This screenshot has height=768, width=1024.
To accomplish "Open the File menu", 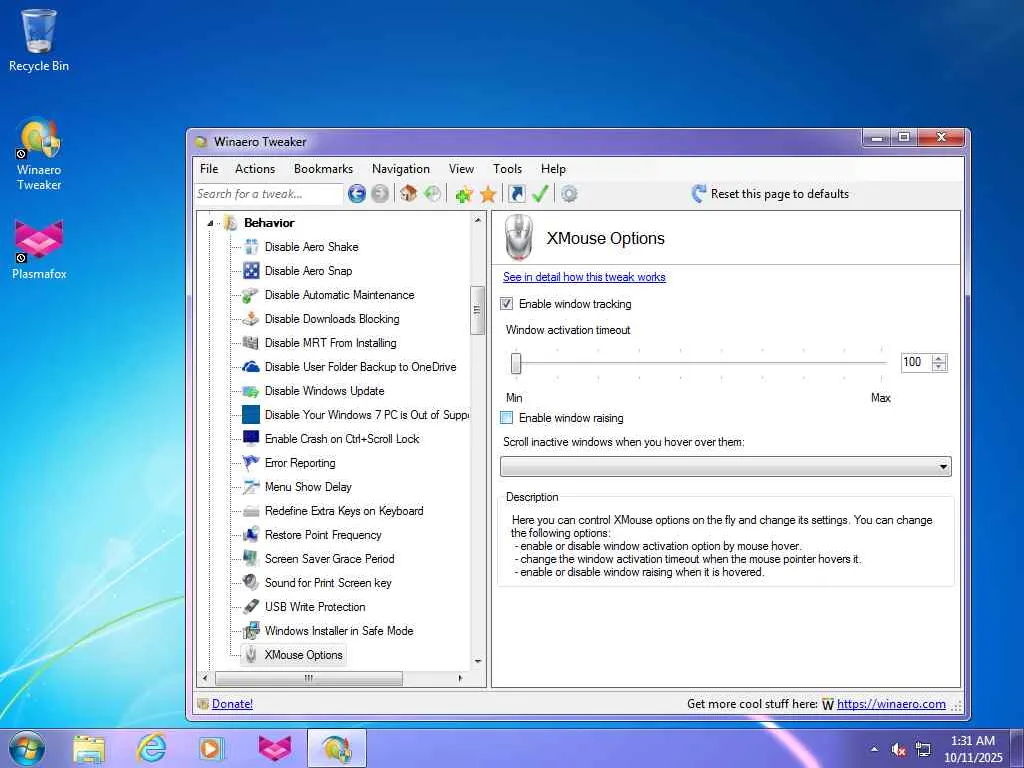I will click(x=209, y=168).
